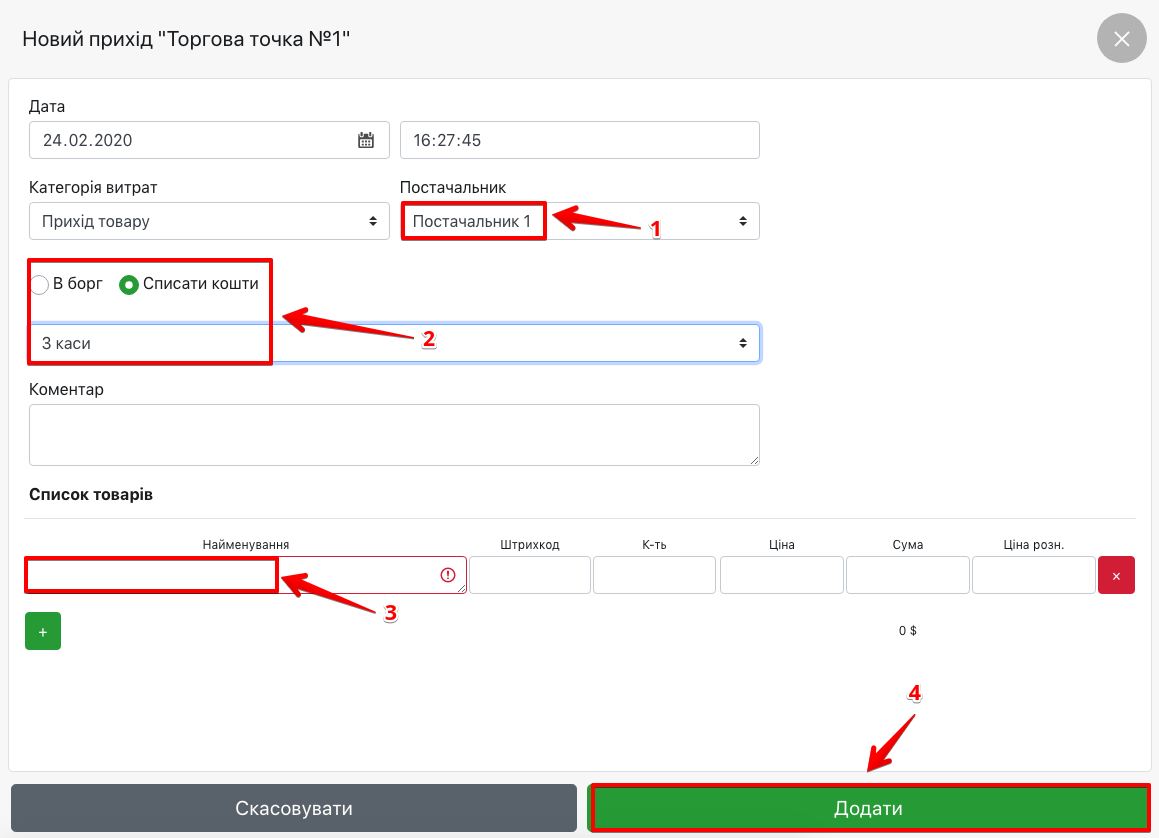
Task: Close the new receipt dialog with X
Action: point(1121,39)
